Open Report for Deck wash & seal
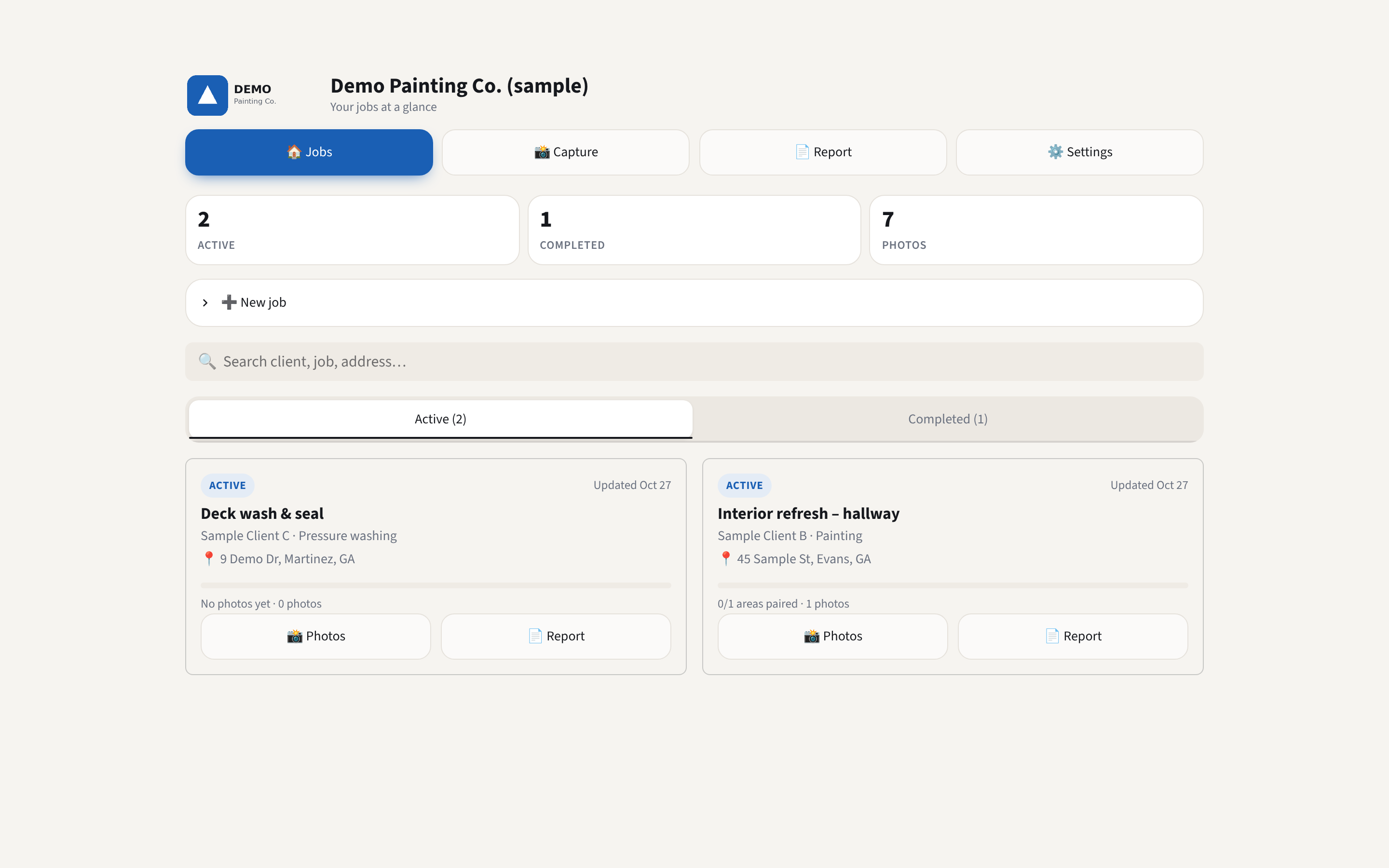The height and width of the screenshot is (868, 1389). tap(556, 636)
